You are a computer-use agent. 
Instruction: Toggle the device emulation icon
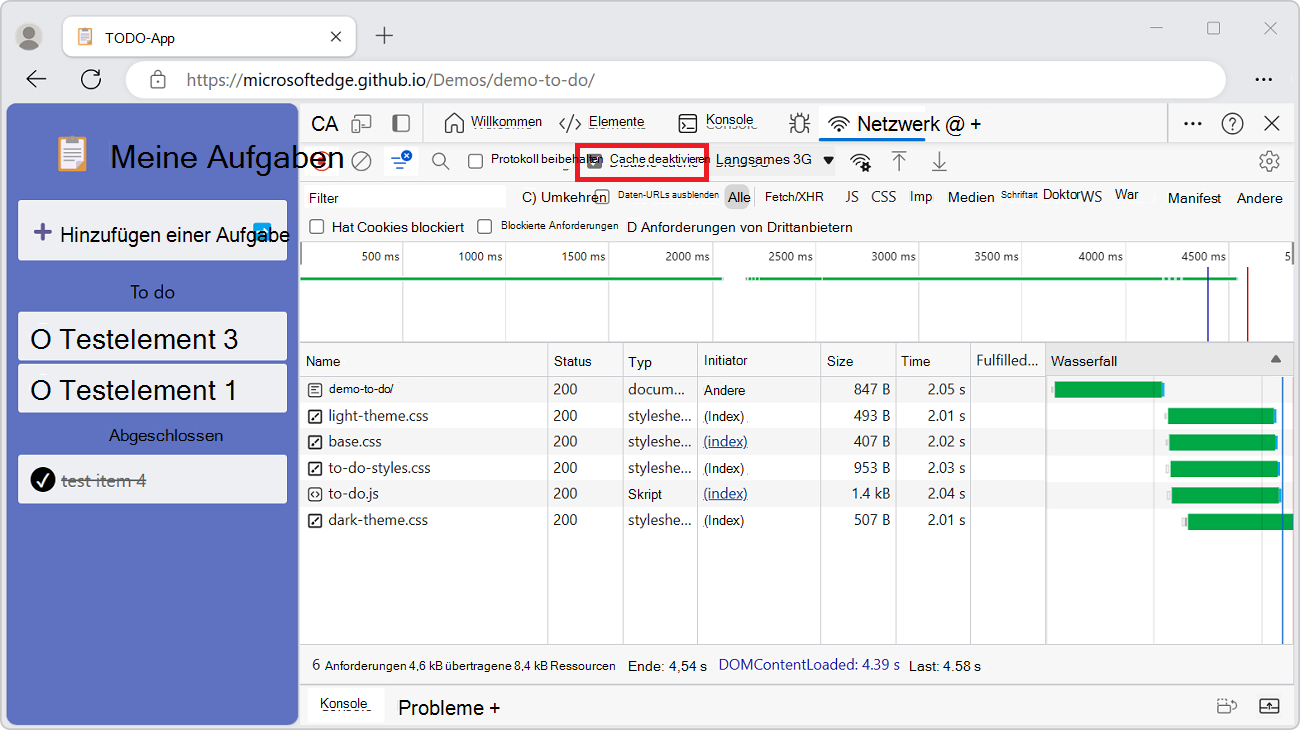[x=362, y=123]
